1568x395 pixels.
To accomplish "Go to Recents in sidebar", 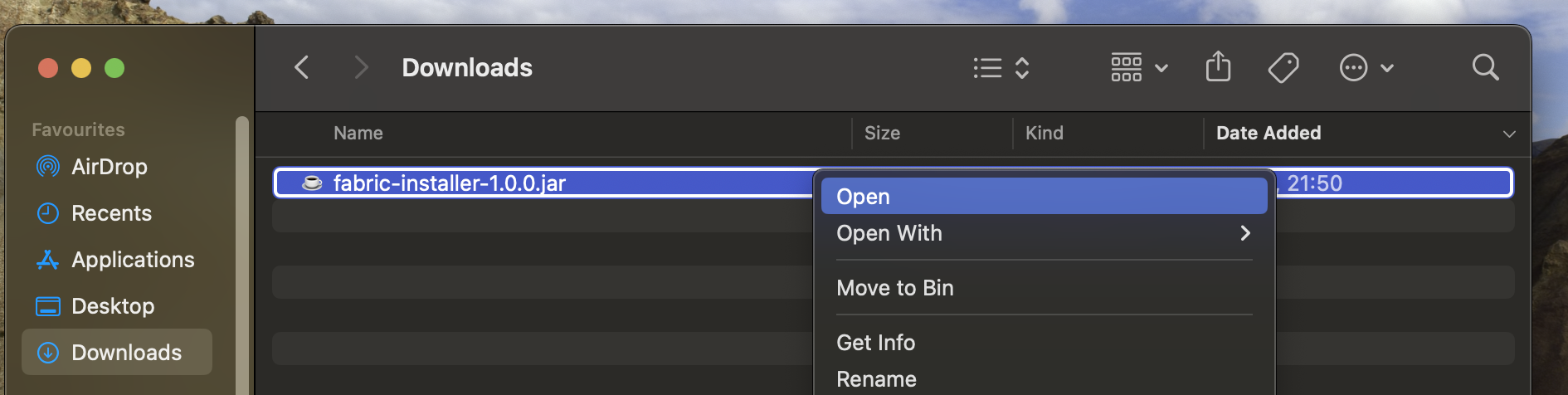I will pyautogui.click(x=111, y=213).
